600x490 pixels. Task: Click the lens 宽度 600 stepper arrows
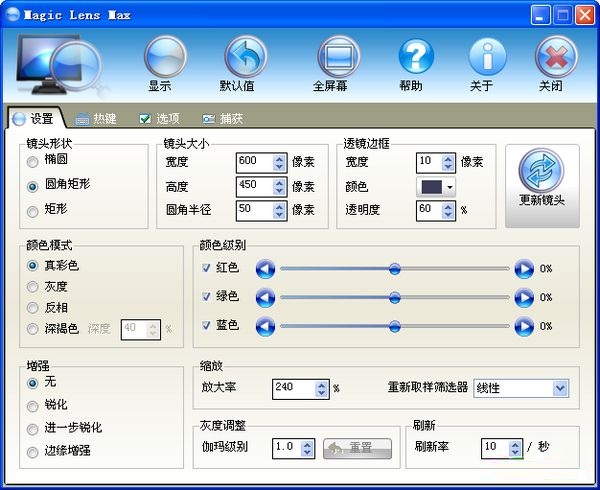pos(280,163)
